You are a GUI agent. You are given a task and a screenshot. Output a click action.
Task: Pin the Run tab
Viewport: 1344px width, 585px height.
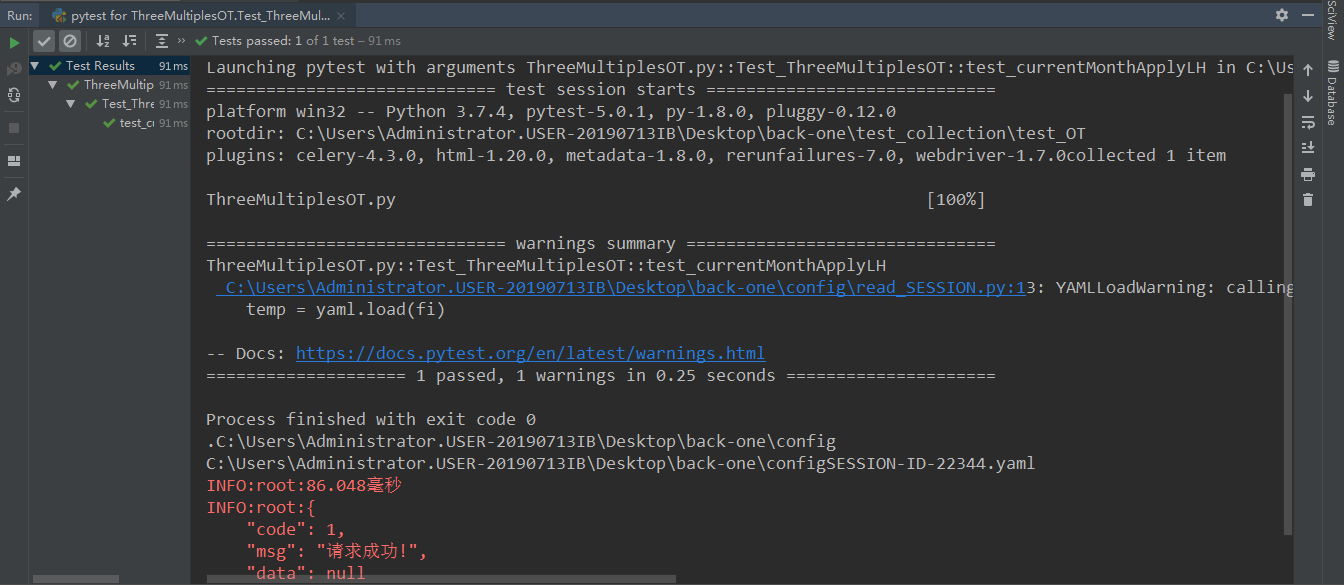pos(14,194)
